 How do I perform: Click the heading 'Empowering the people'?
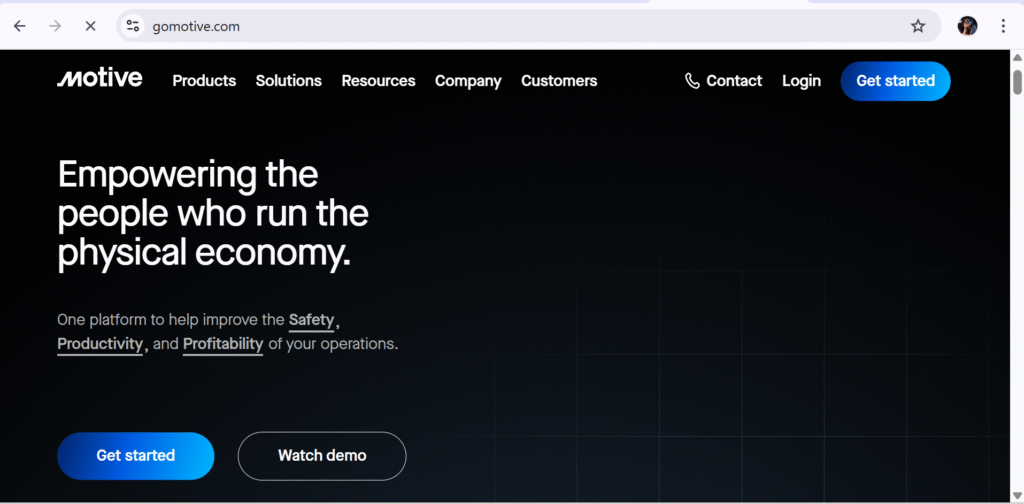coord(213,213)
